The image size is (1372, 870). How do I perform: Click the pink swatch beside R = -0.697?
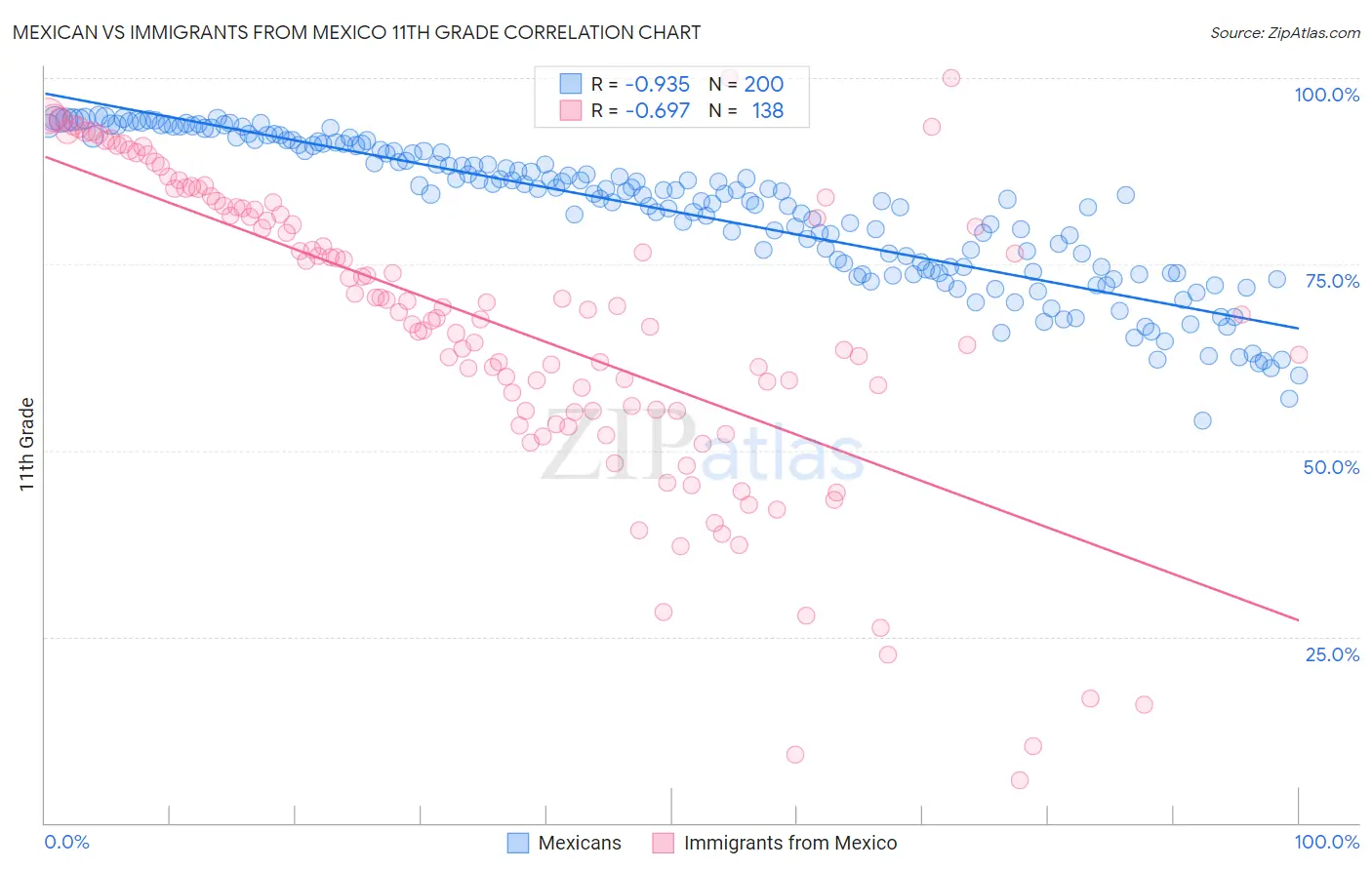click(571, 110)
